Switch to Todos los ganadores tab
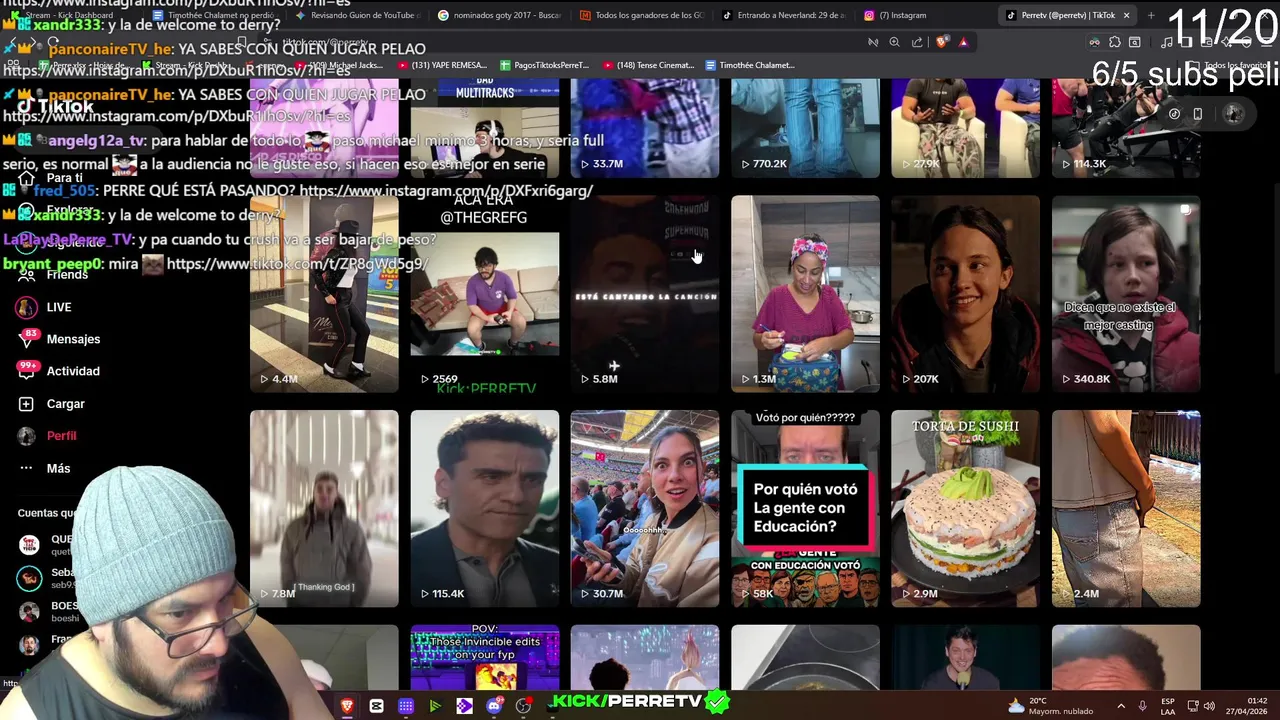 coord(642,15)
